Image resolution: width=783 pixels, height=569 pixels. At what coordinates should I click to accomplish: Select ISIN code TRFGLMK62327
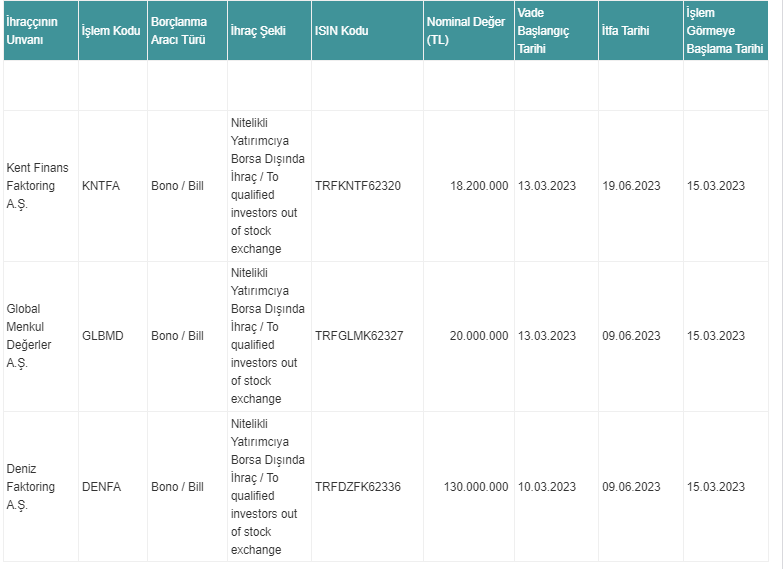click(x=359, y=336)
